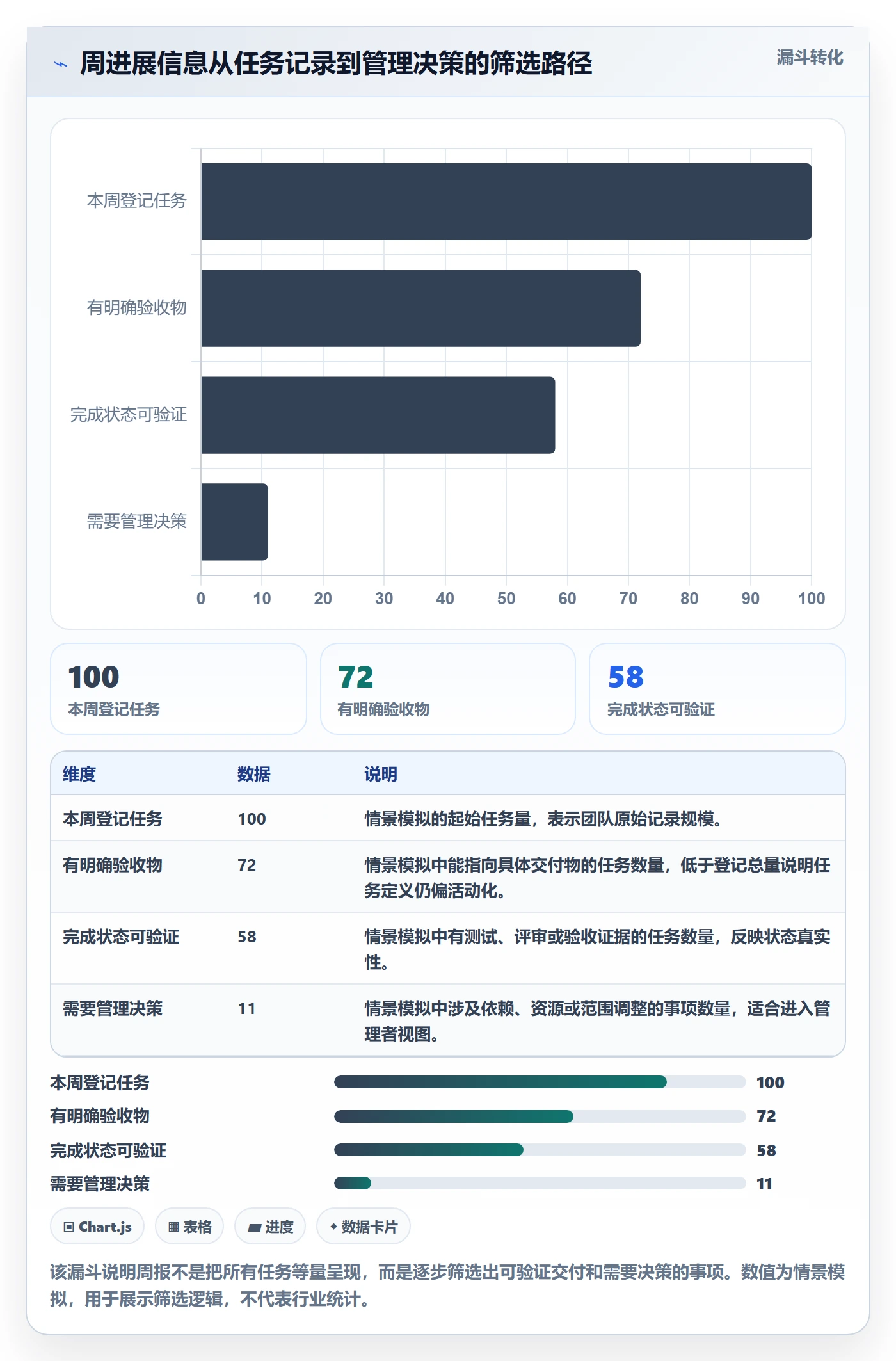Click the 漏斗转化 label in header
The image size is (896, 1361).
tap(810, 58)
